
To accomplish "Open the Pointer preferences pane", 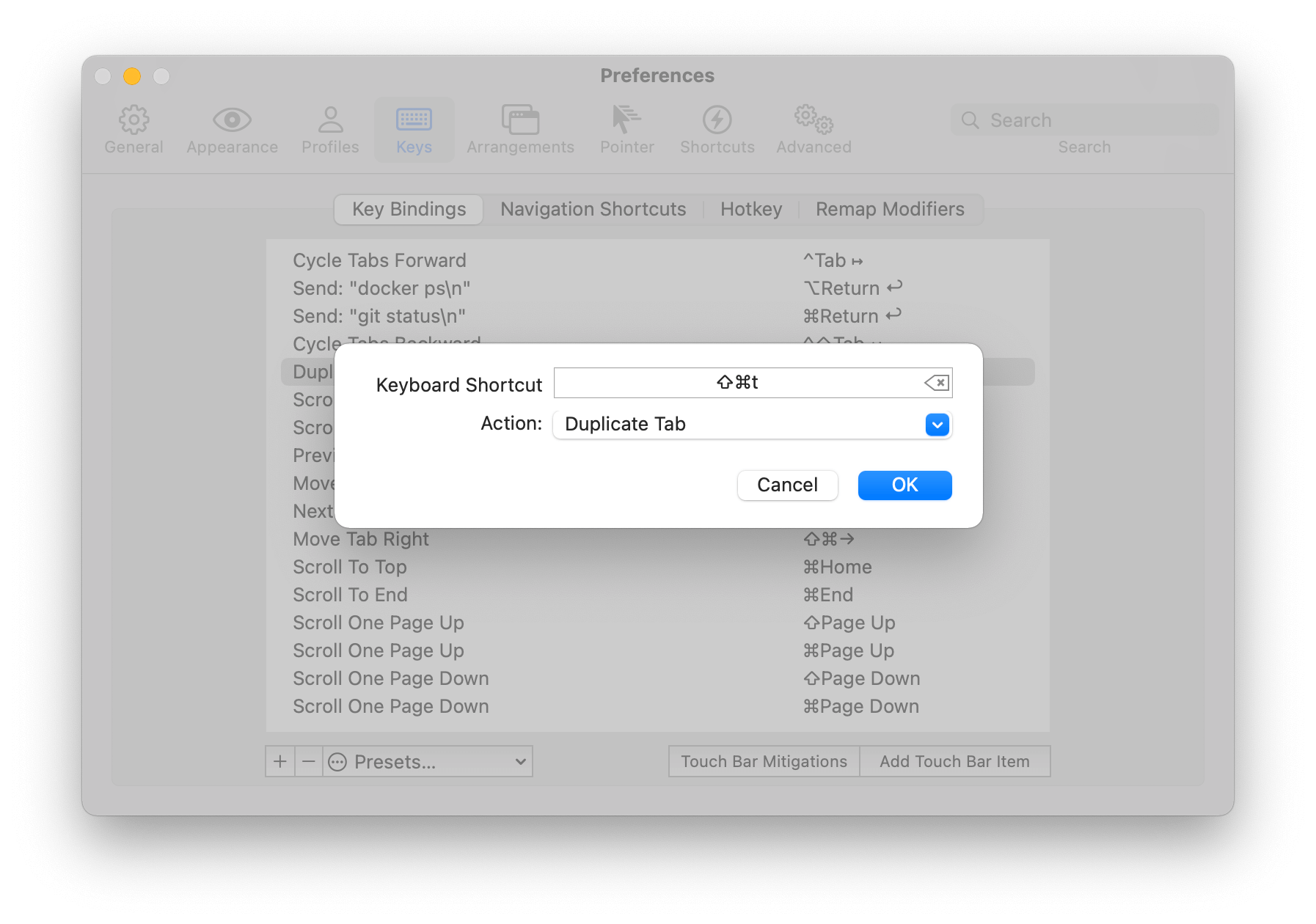I will (626, 129).
